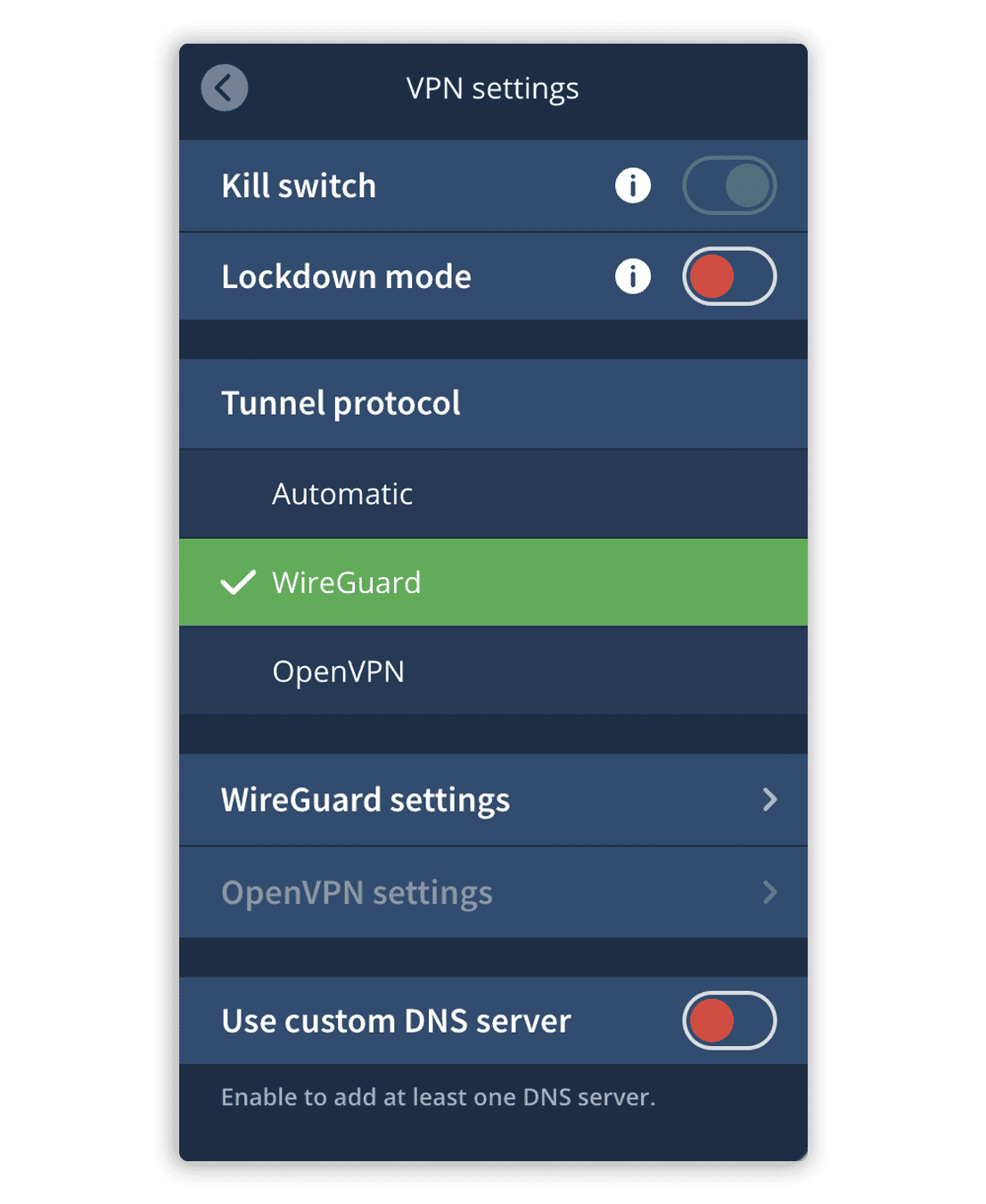This screenshot has height=1204, width=986.
Task: Turn on Use custom DNS server toggle
Action: click(x=729, y=1020)
